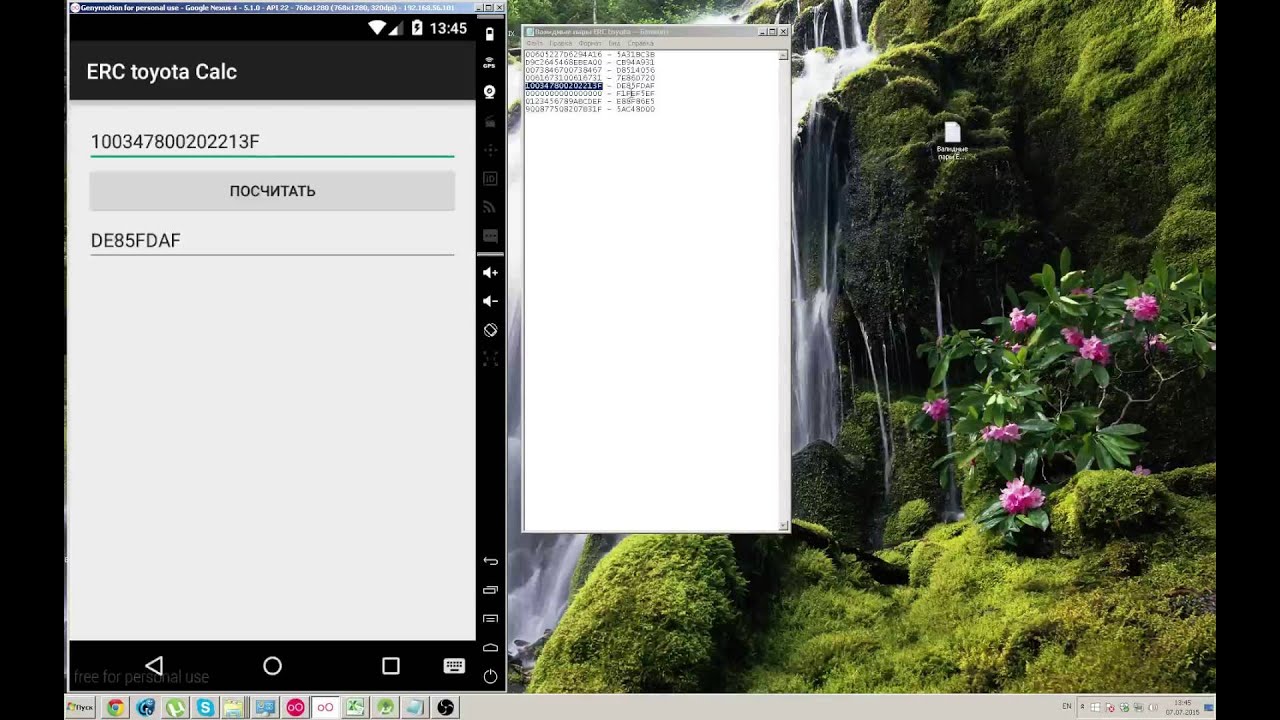Show hidden tray icons arrow
Viewport: 1280px width, 720px height.
coord(1082,706)
